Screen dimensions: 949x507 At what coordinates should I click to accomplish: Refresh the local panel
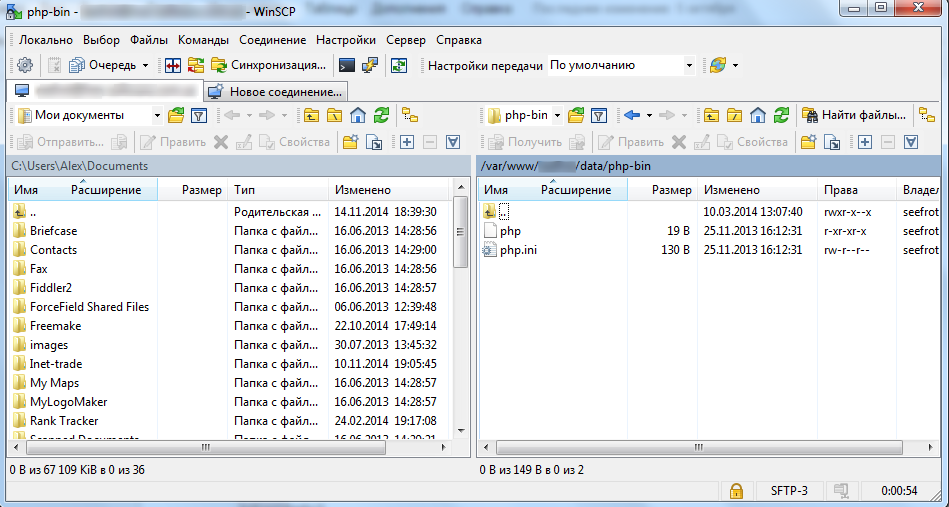[381, 115]
